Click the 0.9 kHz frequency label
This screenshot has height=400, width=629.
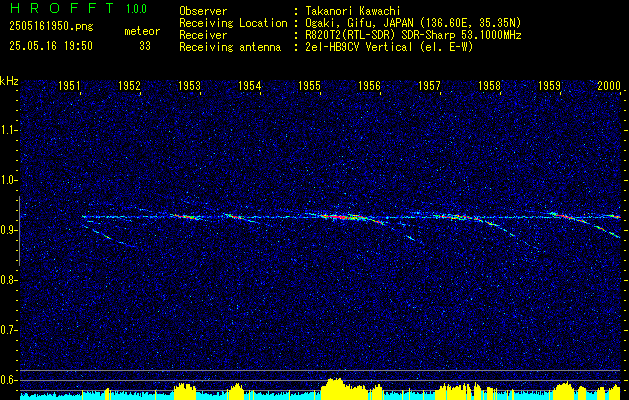pyautogui.click(x=8, y=230)
